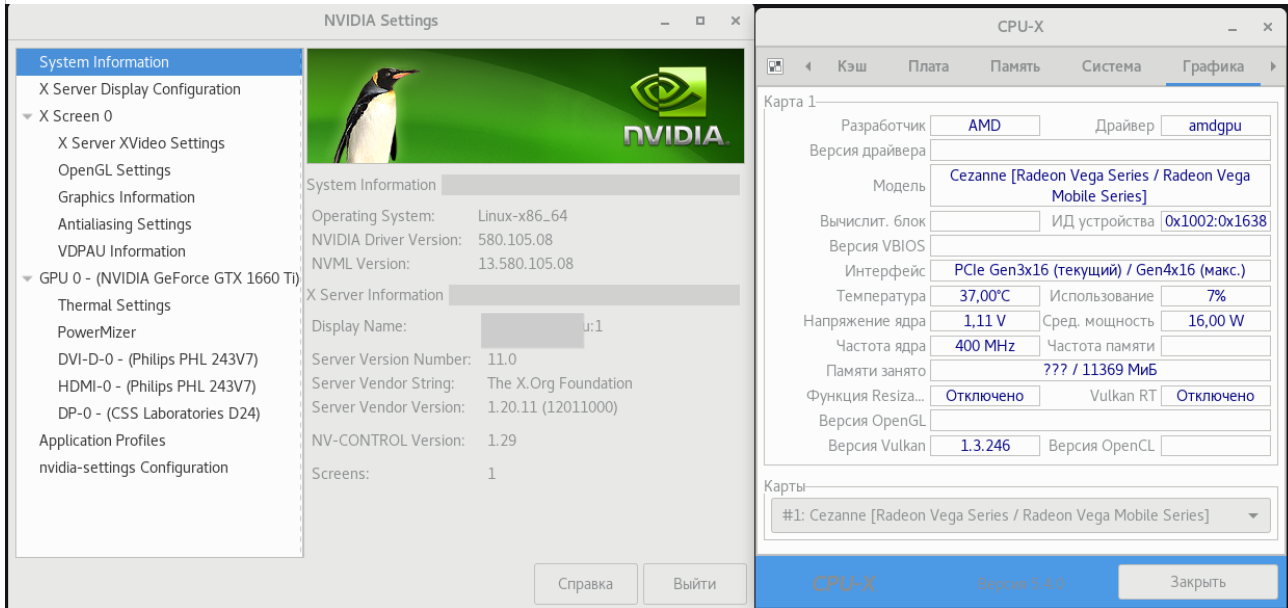The height and width of the screenshot is (608, 1288).
Task: Open the Карты graphics card dropdown
Action: tap(1019, 516)
